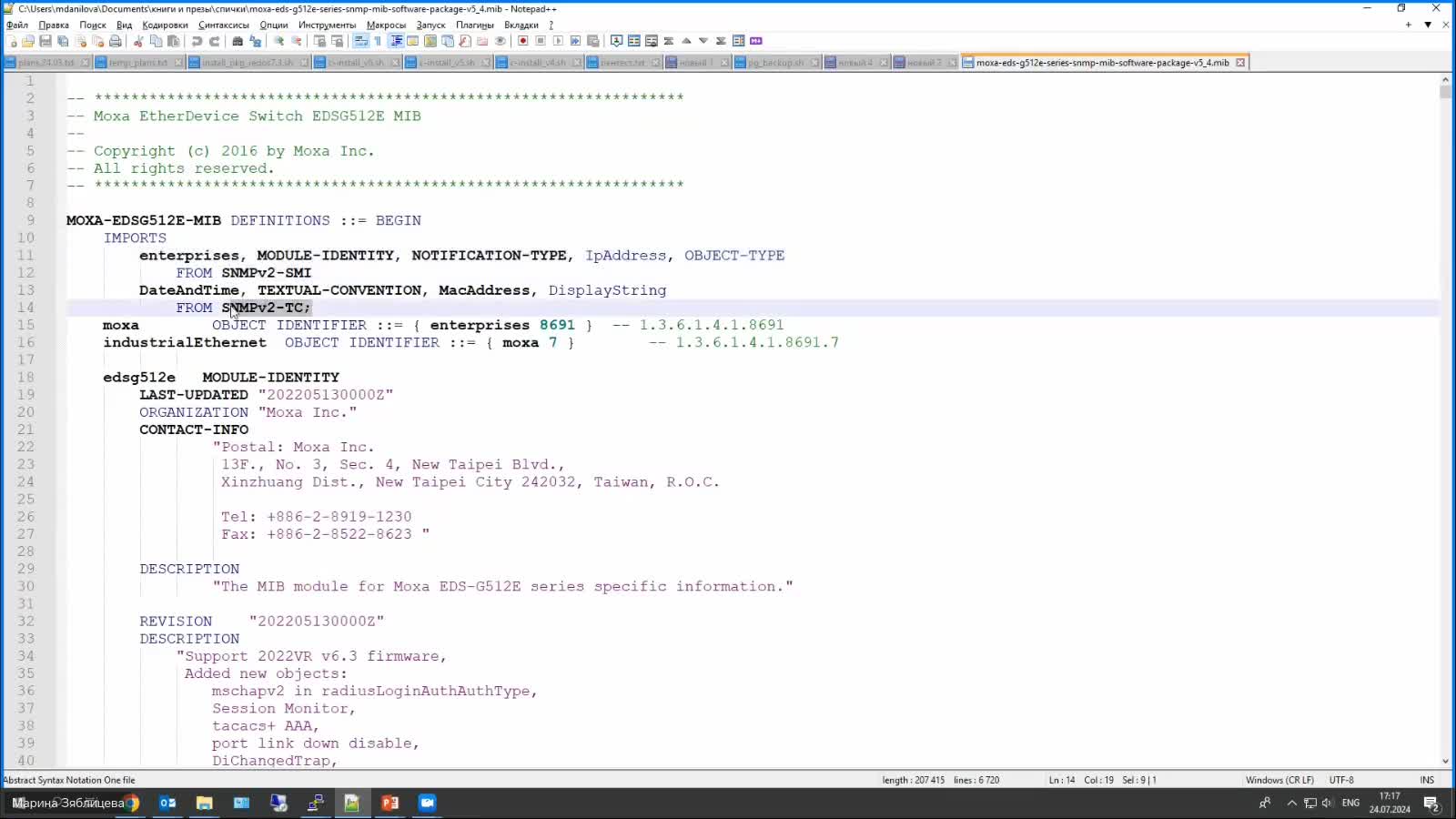Image resolution: width=1456 pixels, height=819 pixels.
Task: Open Find with the binoculars icon
Action: tap(238, 41)
